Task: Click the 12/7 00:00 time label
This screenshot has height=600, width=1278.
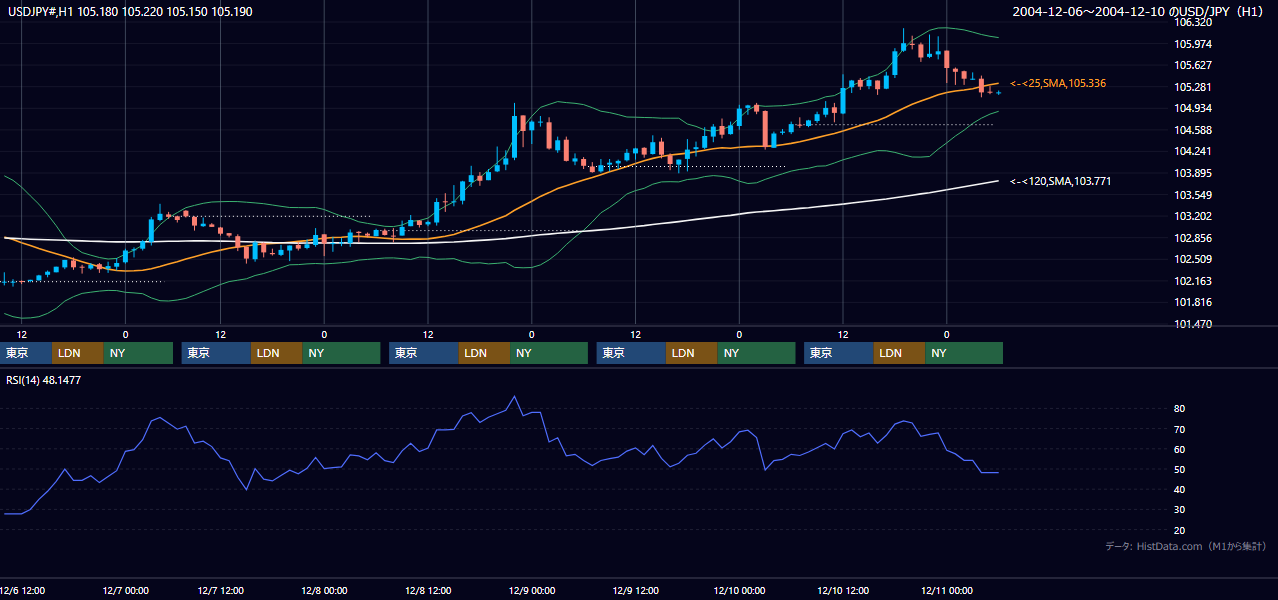Action: coord(124,590)
